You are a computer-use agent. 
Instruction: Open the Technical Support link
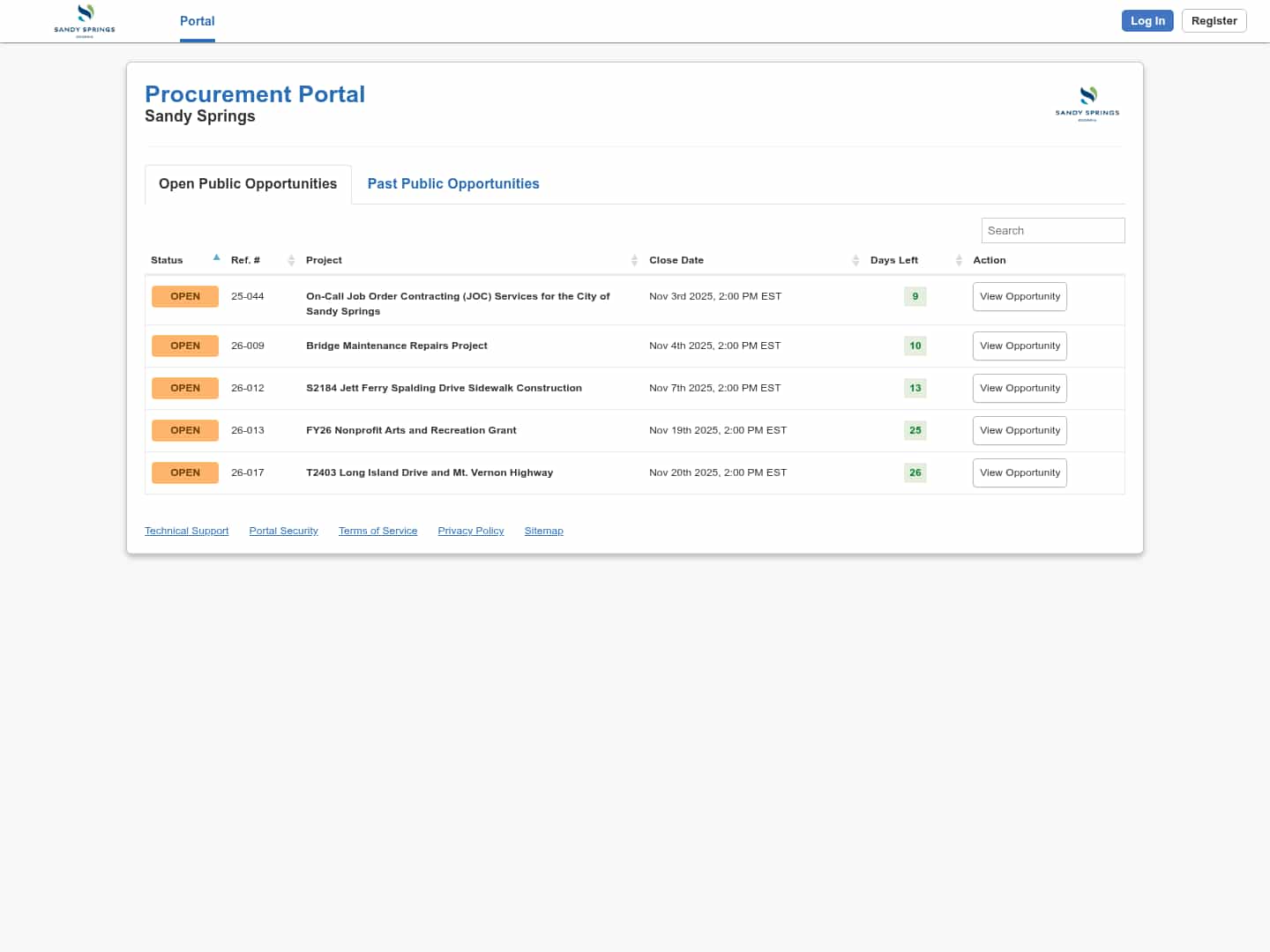tap(186, 531)
